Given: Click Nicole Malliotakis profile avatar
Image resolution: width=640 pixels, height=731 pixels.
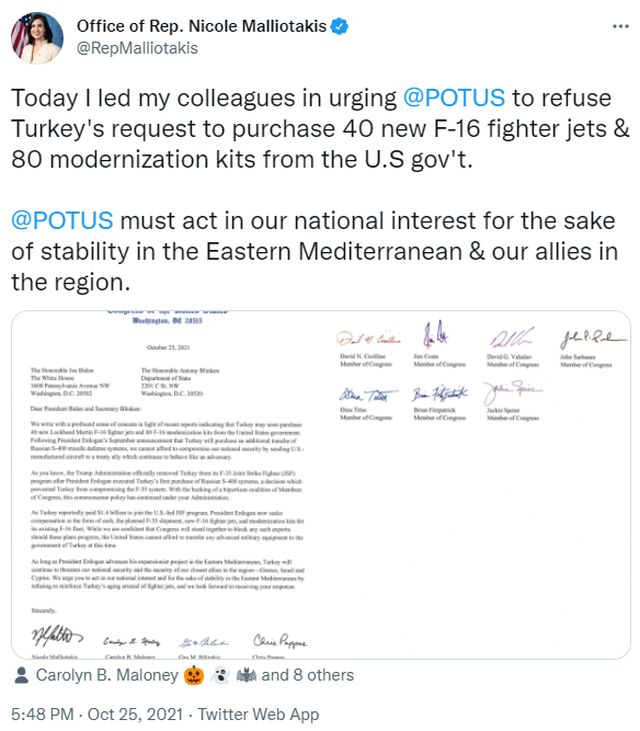Looking at the screenshot, I should pyautogui.click(x=36, y=37).
